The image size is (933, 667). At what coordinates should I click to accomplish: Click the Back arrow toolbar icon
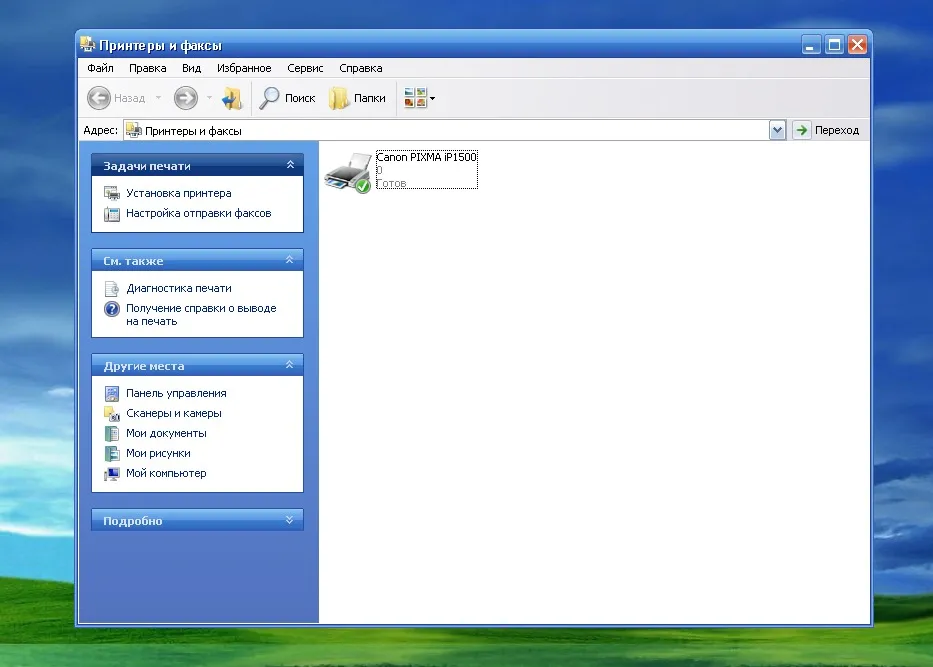tap(99, 98)
